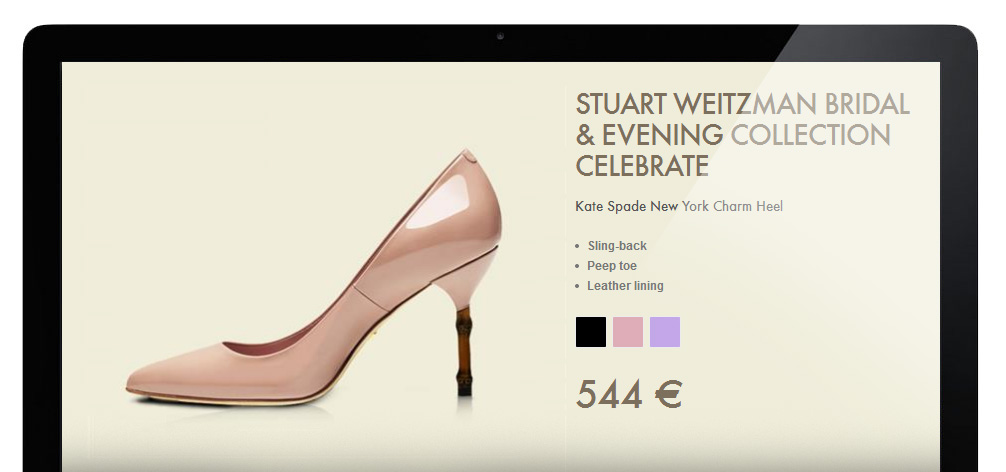Image resolution: width=1006 pixels, height=472 pixels.
Task: Select the black color swatch
Action: pos(591,332)
